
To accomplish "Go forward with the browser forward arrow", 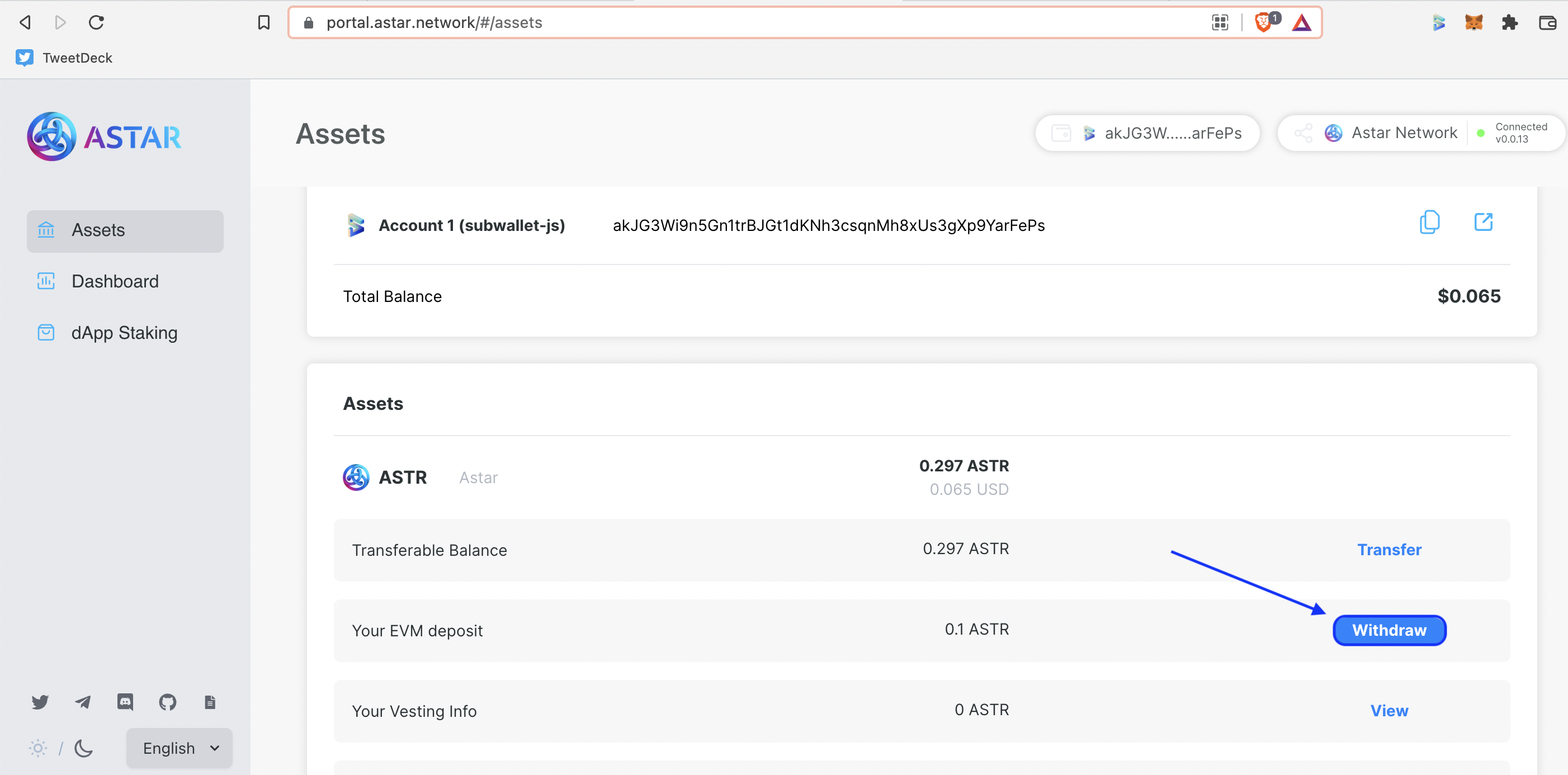I will click(x=60, y=22).
